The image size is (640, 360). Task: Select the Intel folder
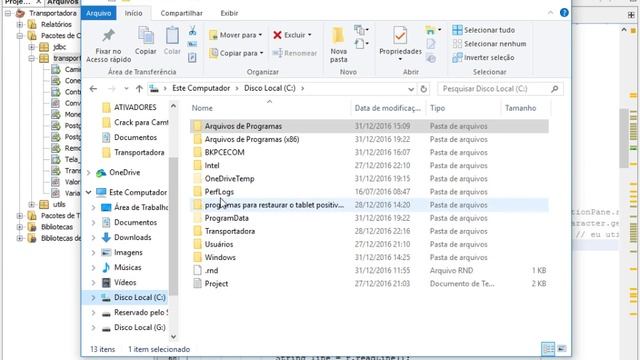coord(369,166)
